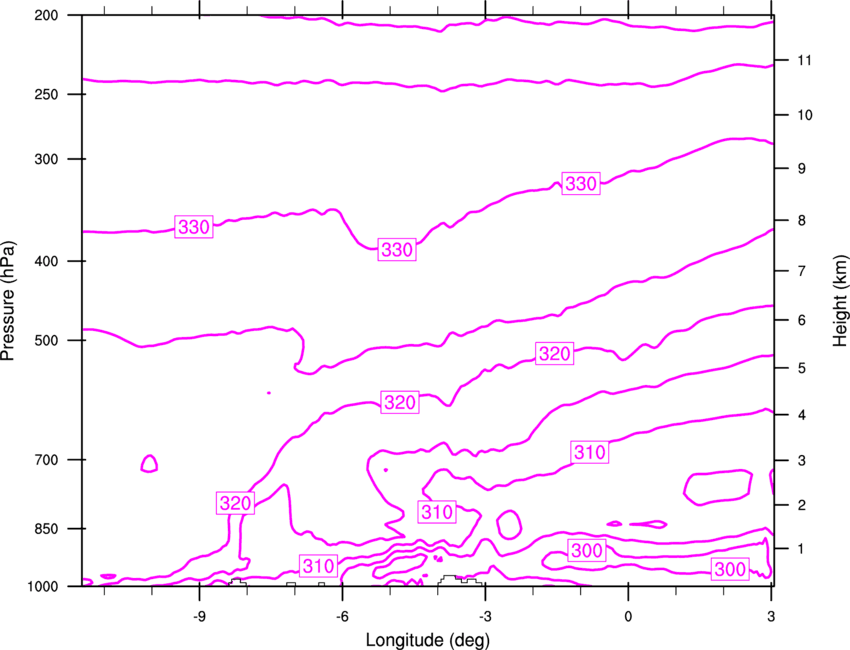Click the "Height (km)" axis title
The height and width of the screenshot is (650, 850).
click(x=840, y=301)
